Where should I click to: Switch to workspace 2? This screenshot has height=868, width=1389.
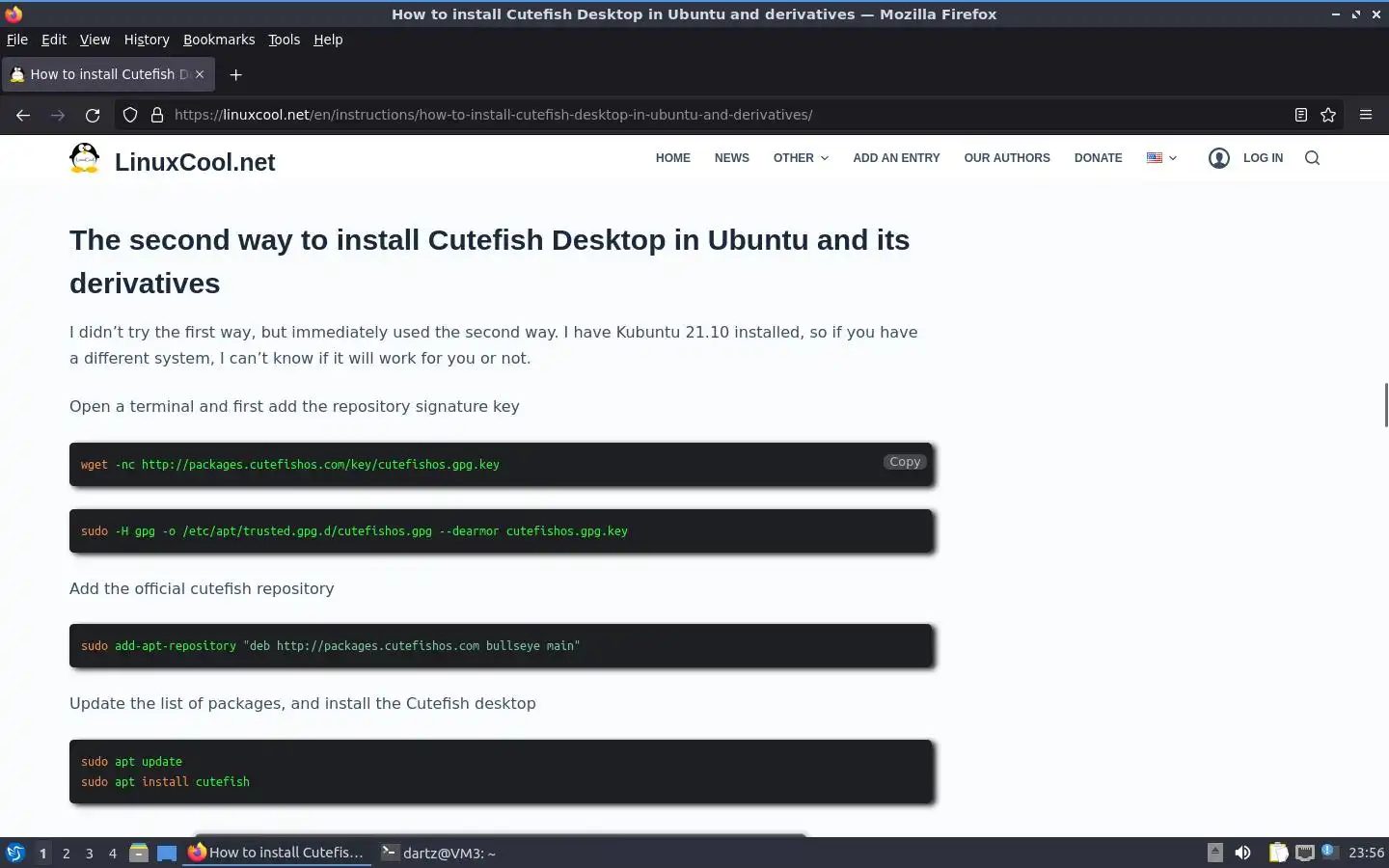[66, 854]
